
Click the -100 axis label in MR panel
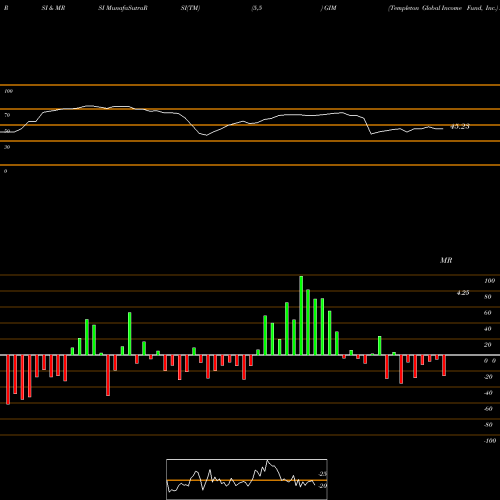point(490,441)
